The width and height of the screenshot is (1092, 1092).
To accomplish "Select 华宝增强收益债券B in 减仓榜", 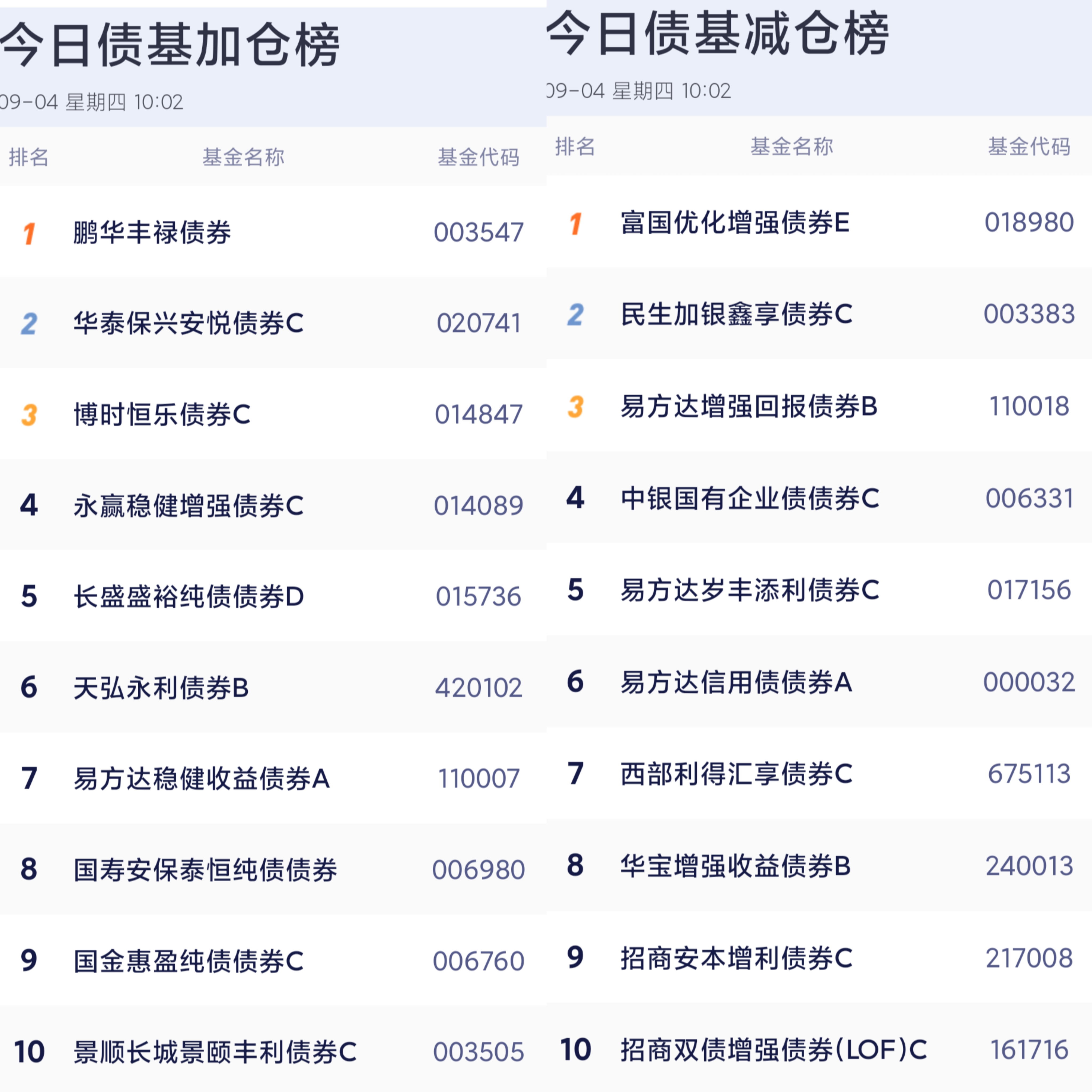I will 736,865.
